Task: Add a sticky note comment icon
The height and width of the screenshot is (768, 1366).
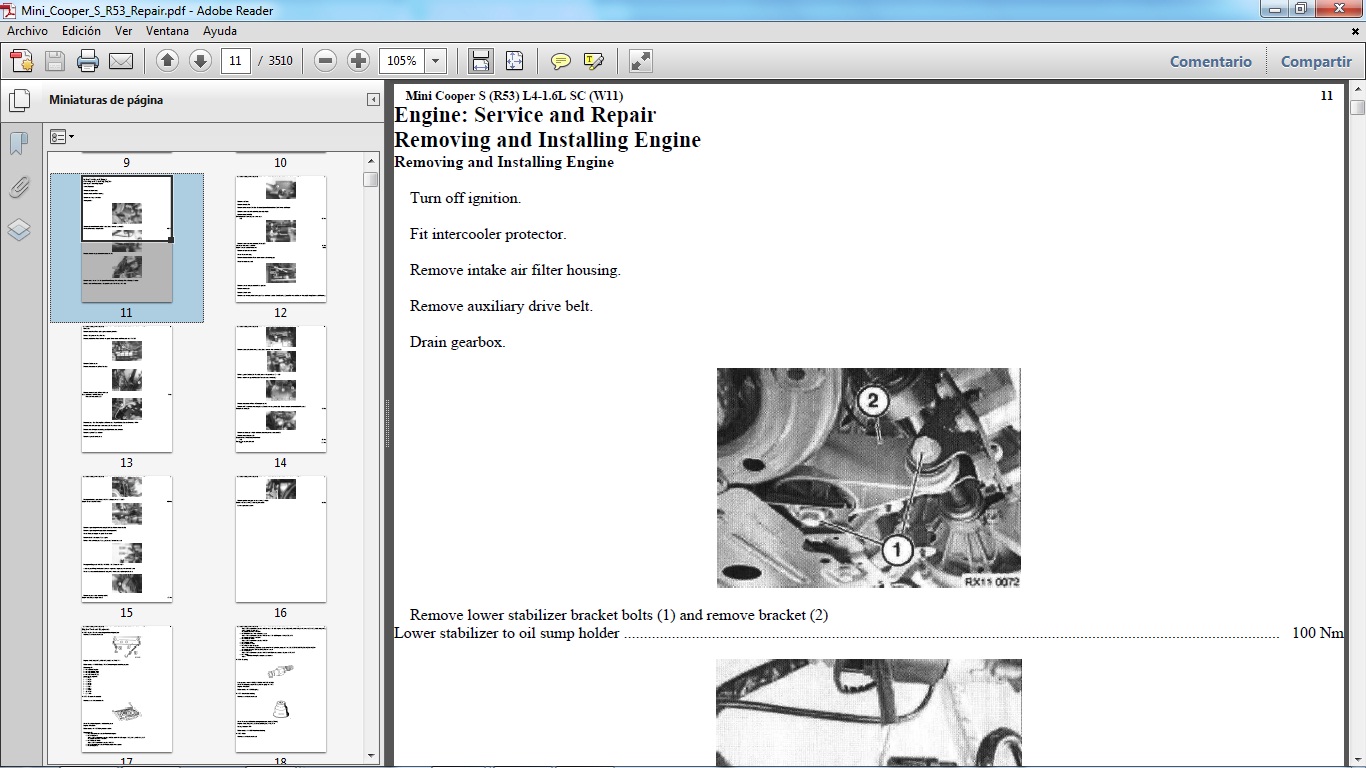Action: pyautogui.click(x=561, y=61)
